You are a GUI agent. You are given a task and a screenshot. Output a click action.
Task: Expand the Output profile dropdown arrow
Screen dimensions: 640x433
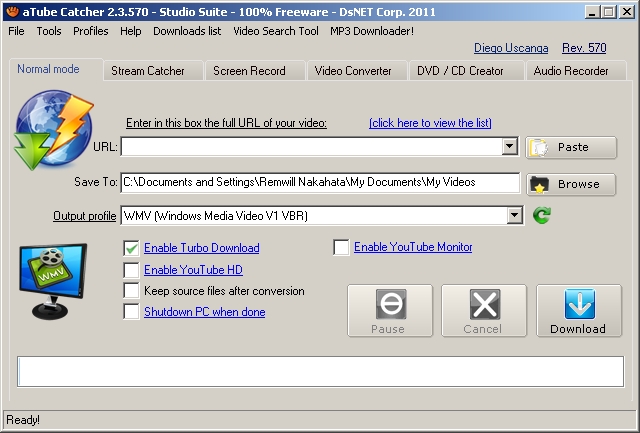pos(515,215)
